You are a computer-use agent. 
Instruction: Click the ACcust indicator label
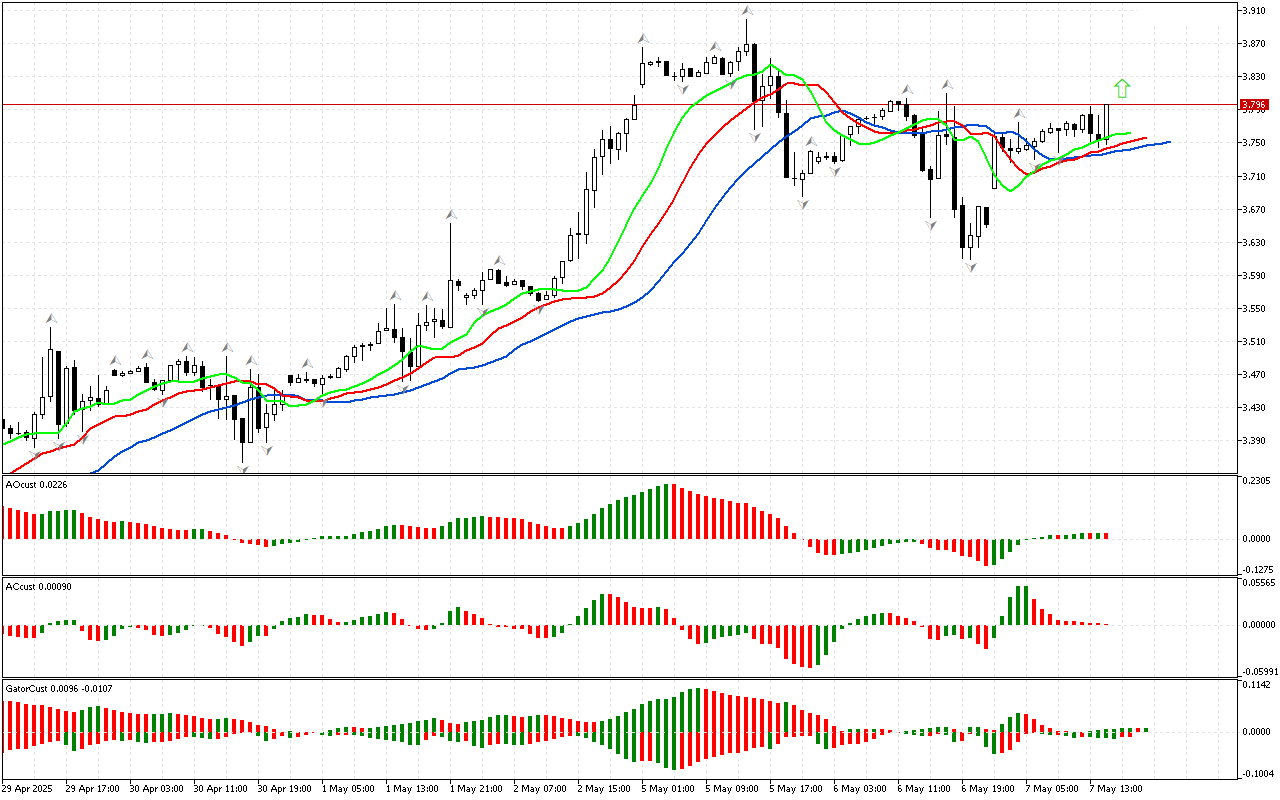(x=38, y=586)
